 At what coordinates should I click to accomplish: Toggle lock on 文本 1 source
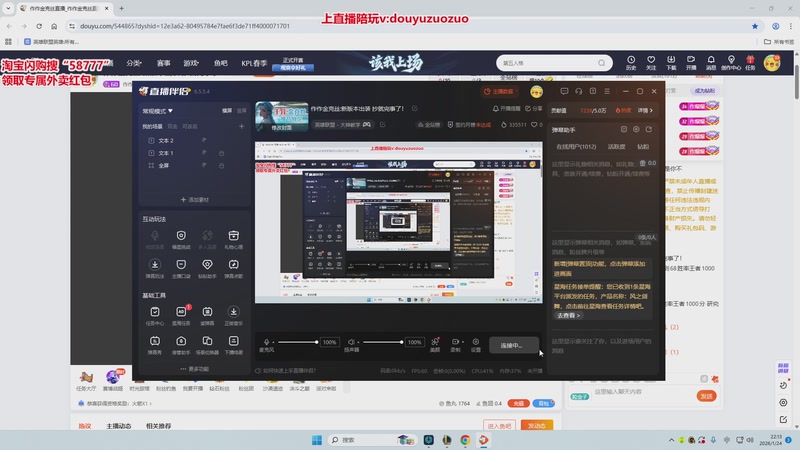(x=221, y=153)
